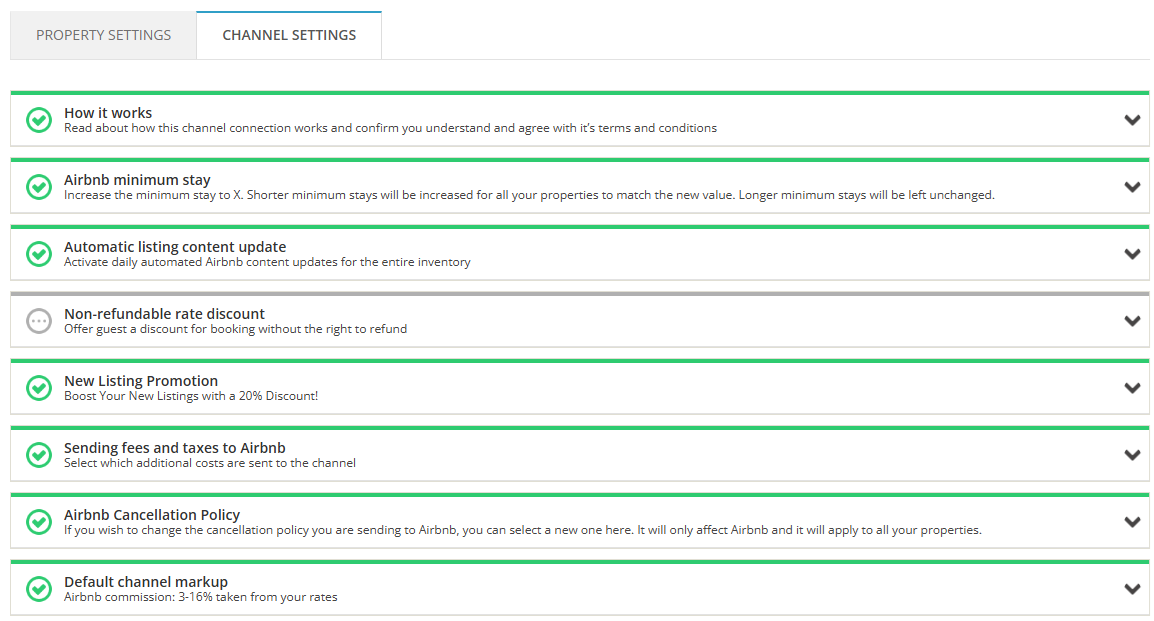Expand the Airbnb minimum stay chevron
Viewport: 1154px width, 621px height.
tap(1132, 187)
